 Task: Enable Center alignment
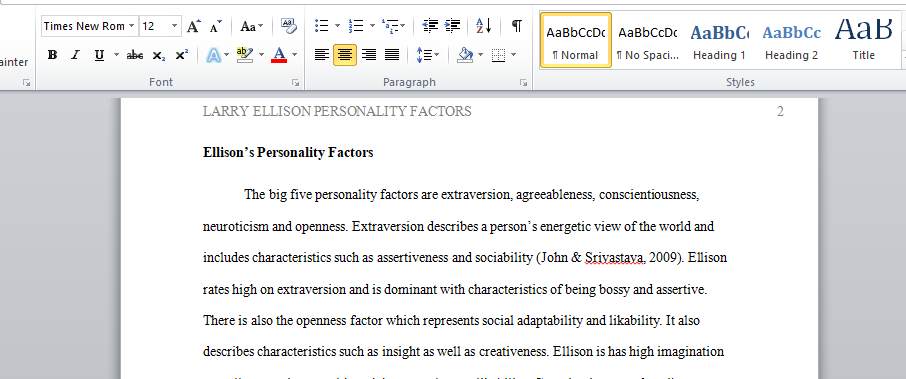[x=345, y=55]
